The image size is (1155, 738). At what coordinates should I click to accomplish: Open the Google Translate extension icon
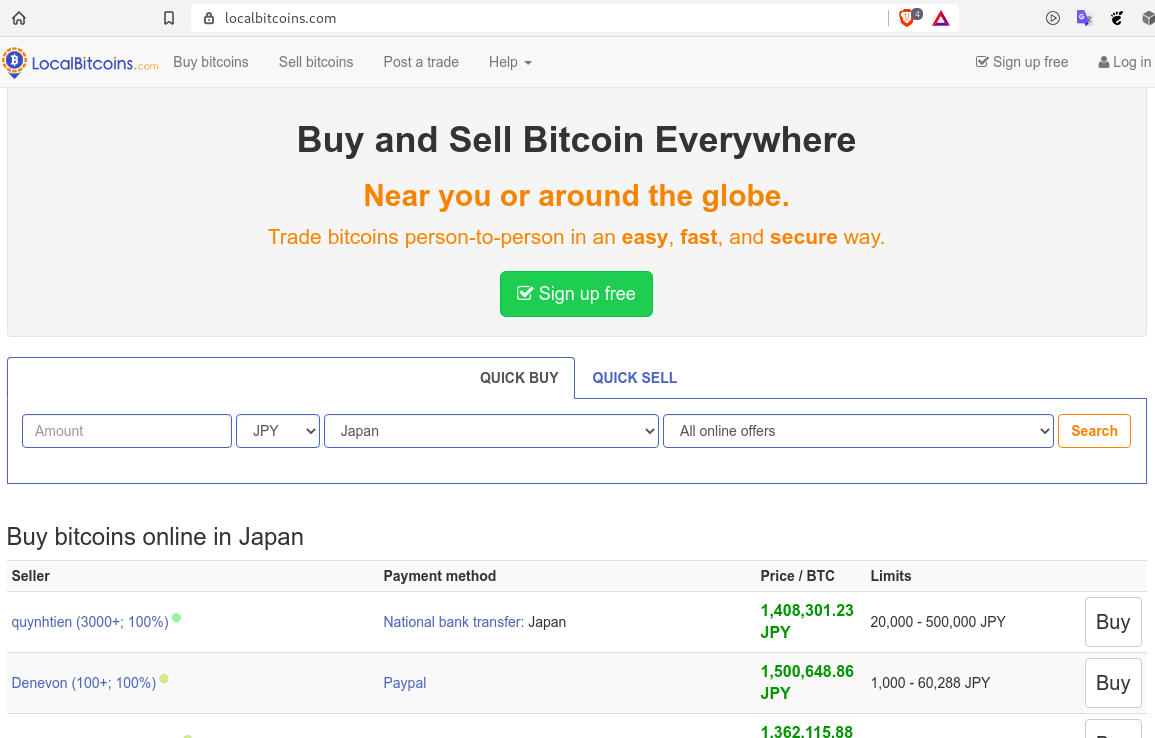point(1084,18)
